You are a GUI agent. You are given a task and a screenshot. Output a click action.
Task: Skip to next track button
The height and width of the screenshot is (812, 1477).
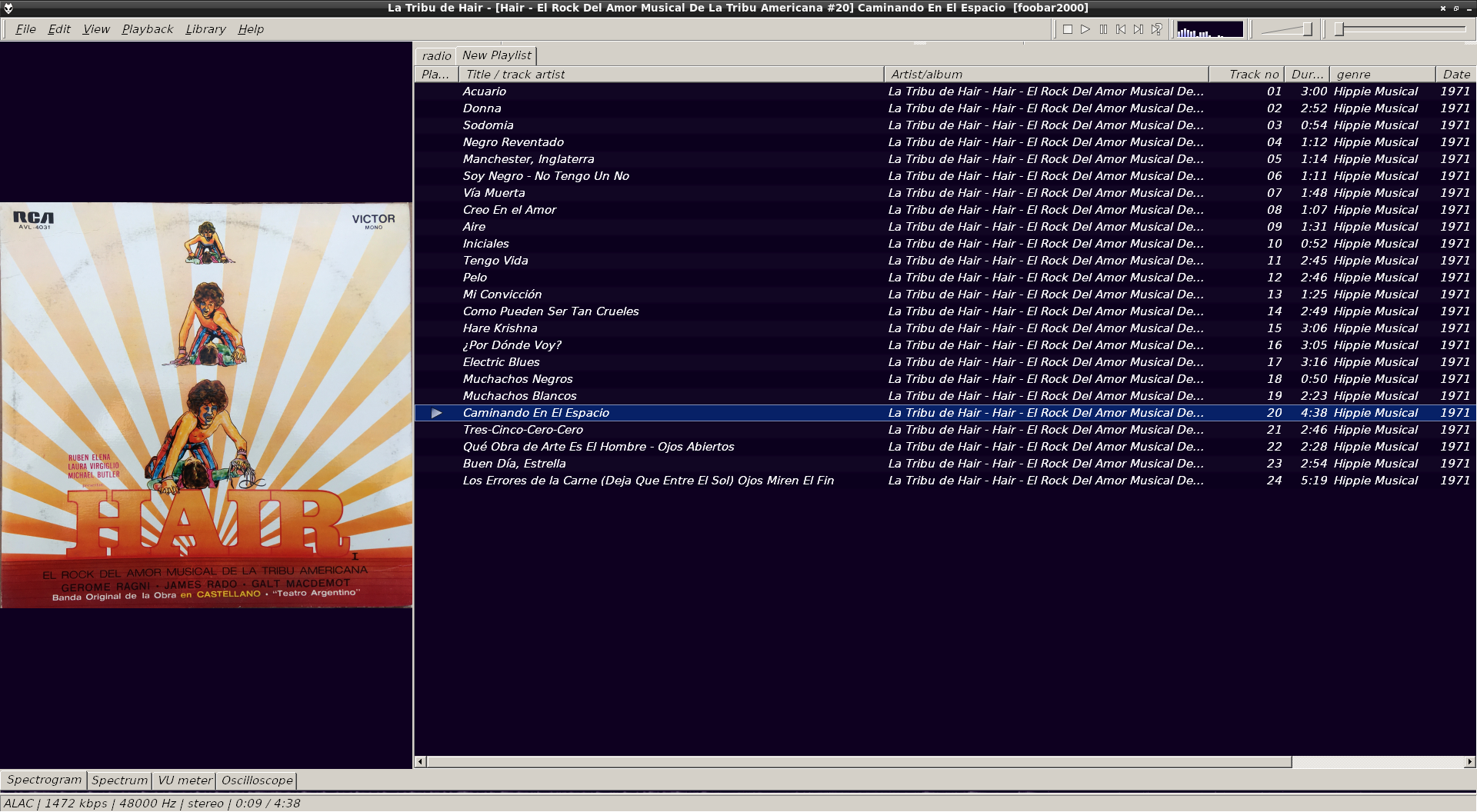click(x=1139, y=29)
